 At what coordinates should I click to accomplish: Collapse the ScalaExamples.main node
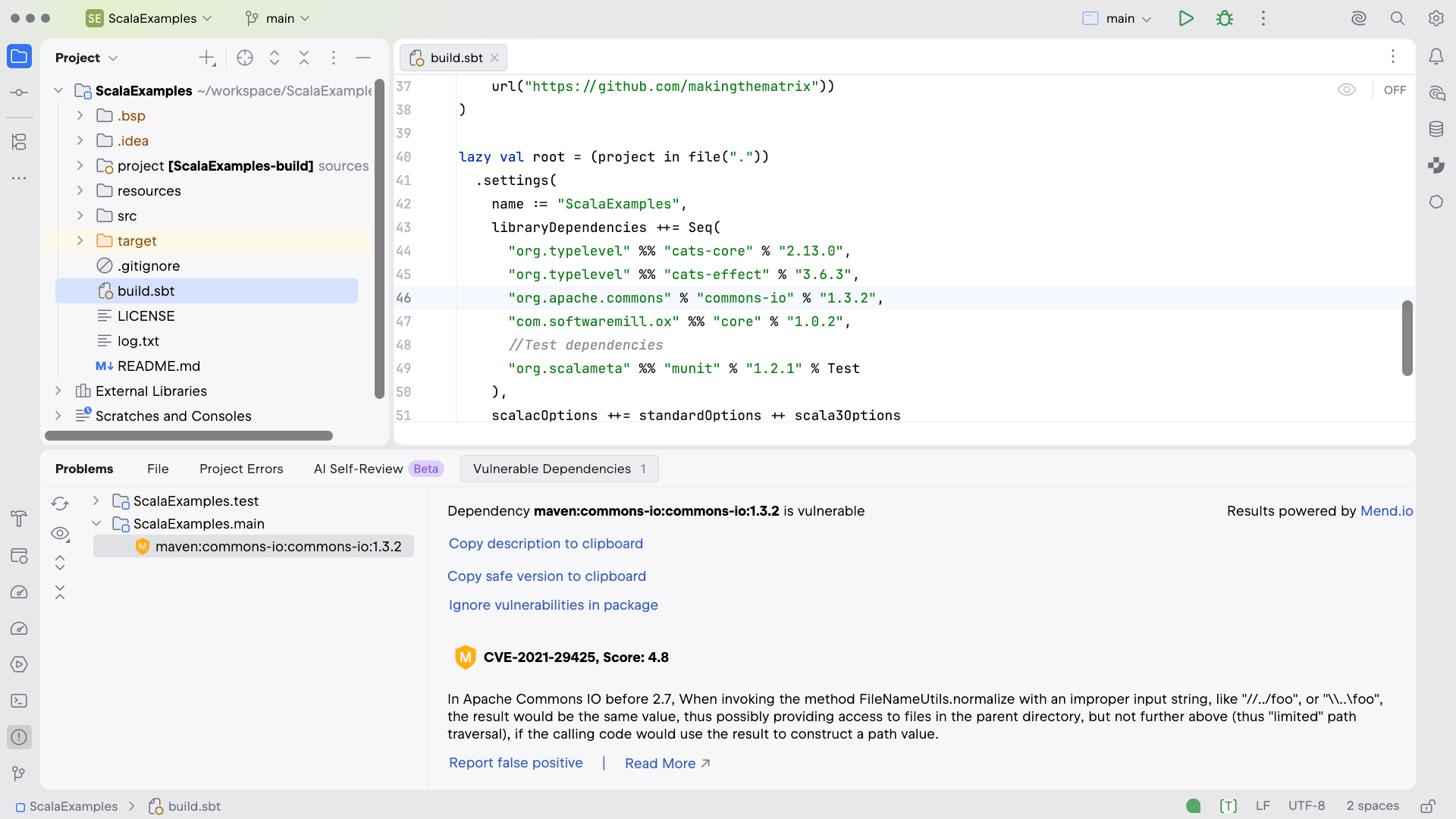point(96,524)
